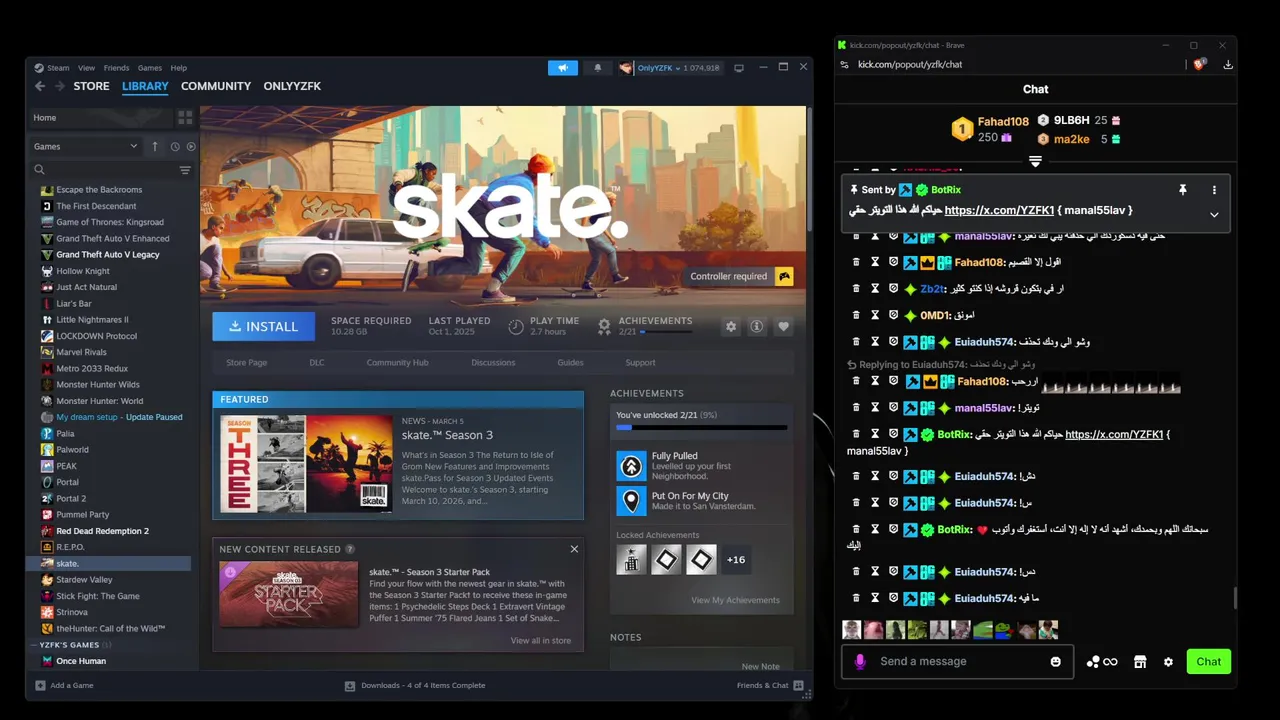Click Add a Game
This screenshot has height=720, width=1280.
65,686
